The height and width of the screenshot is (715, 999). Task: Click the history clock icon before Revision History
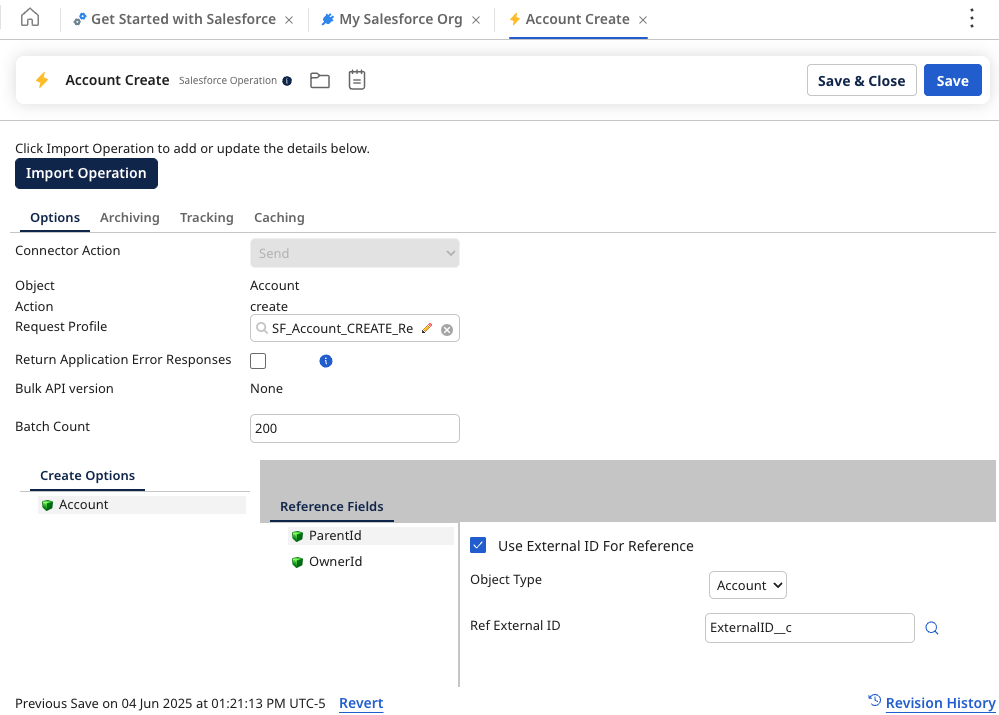tap(875, 703)
